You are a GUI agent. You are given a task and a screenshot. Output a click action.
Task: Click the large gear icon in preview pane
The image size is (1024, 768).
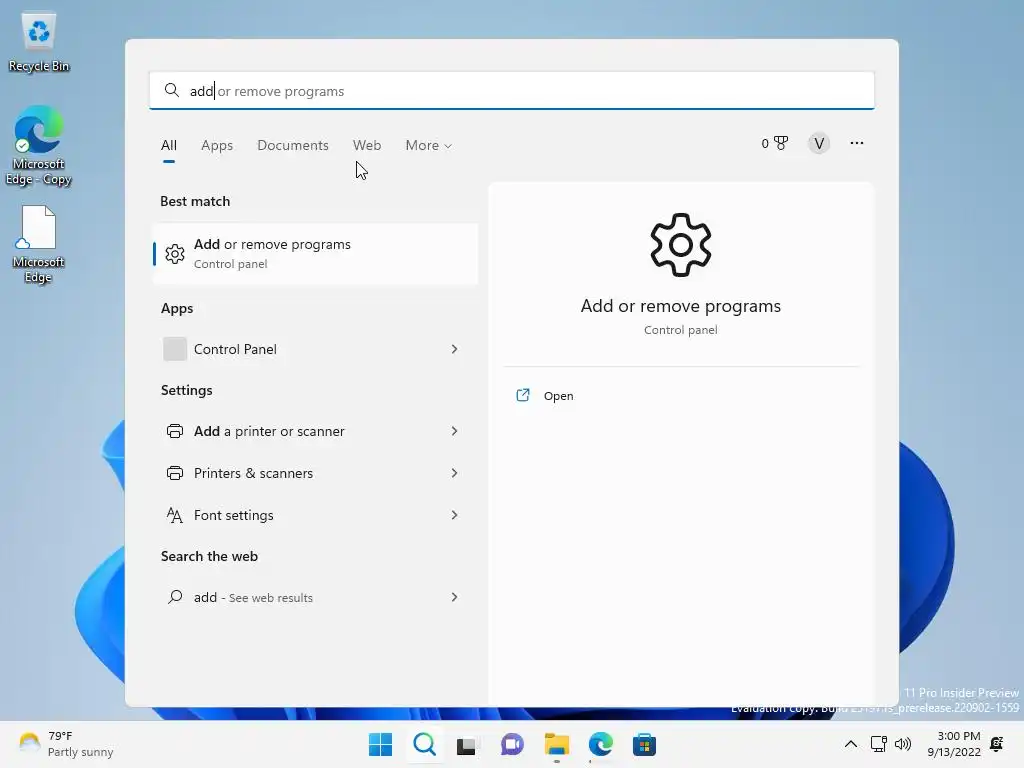point(680,245)
